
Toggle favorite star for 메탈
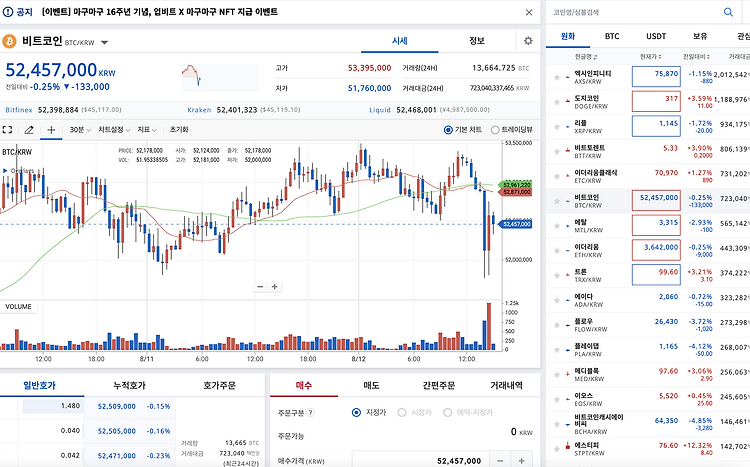(x=557, y=226)
